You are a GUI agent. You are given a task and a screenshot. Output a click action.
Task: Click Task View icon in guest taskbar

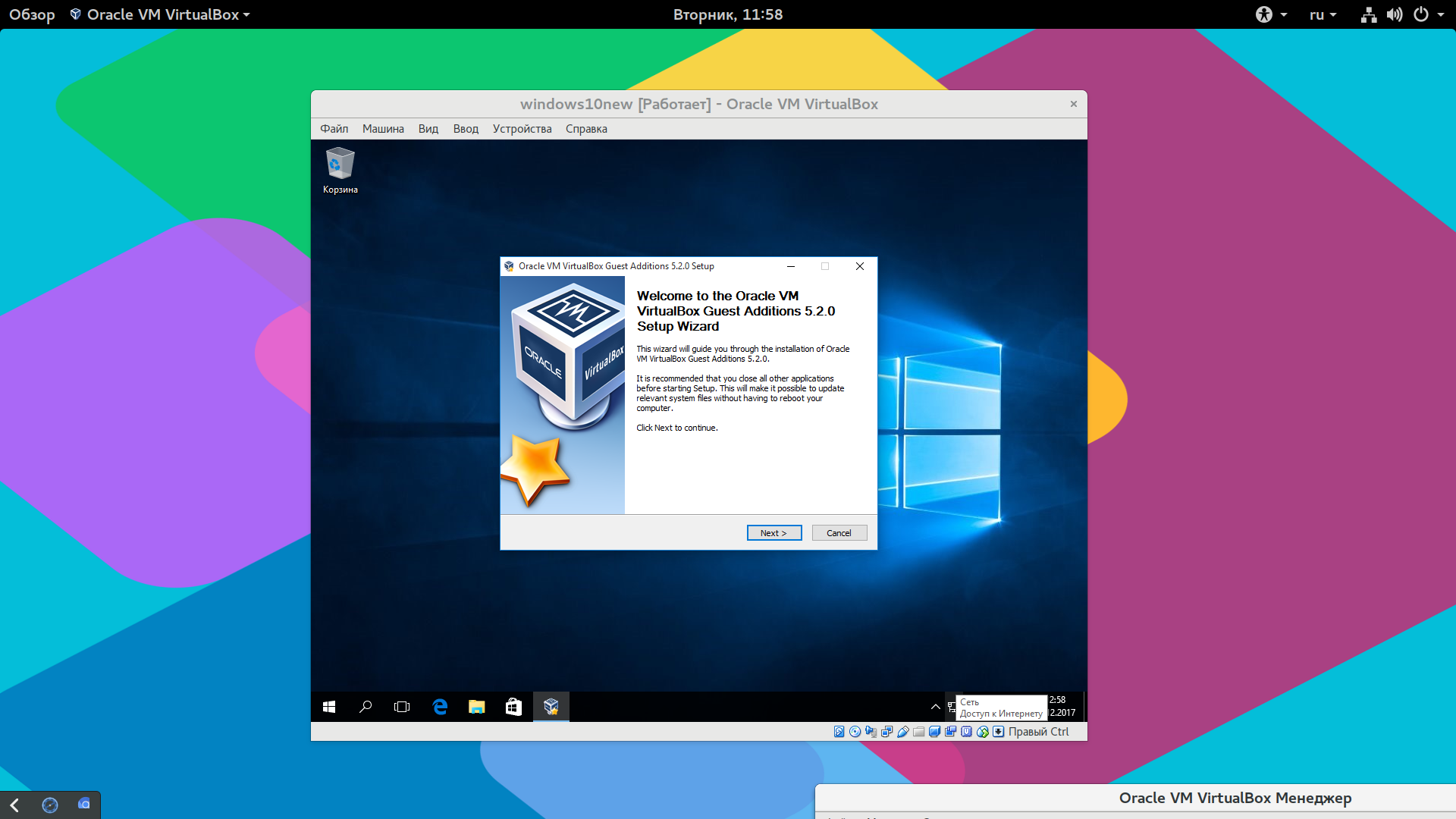tap(402, 706)
